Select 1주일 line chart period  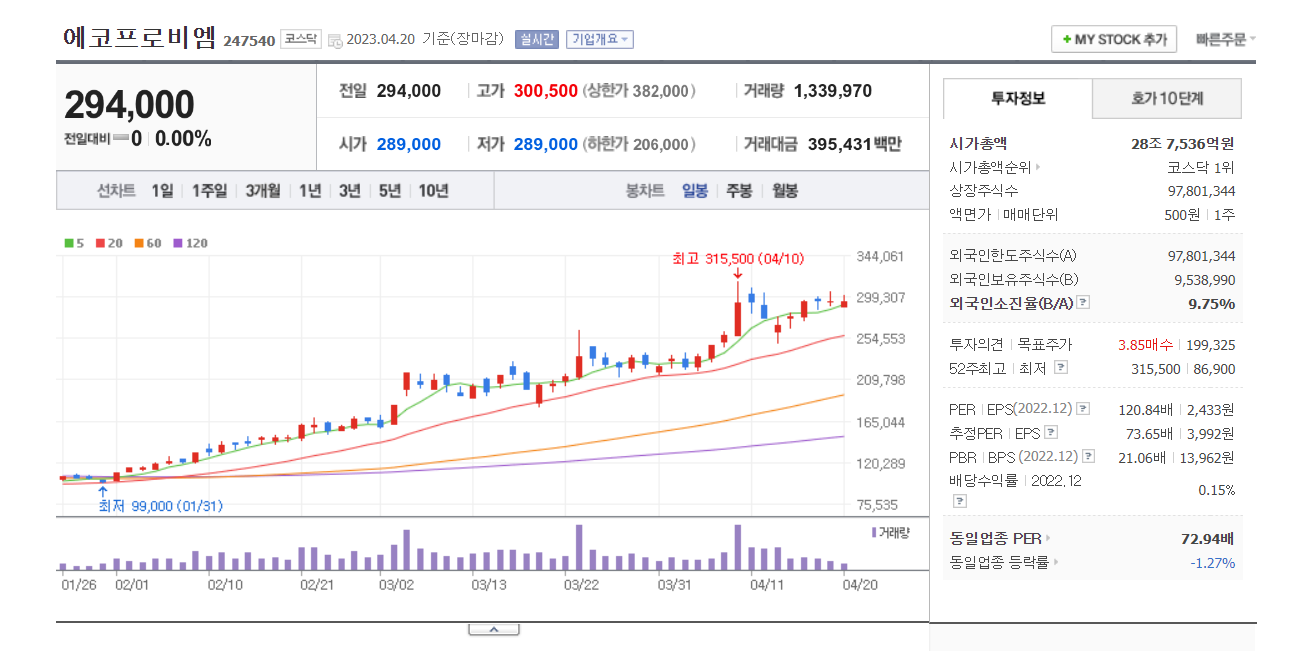coord(209,191)
